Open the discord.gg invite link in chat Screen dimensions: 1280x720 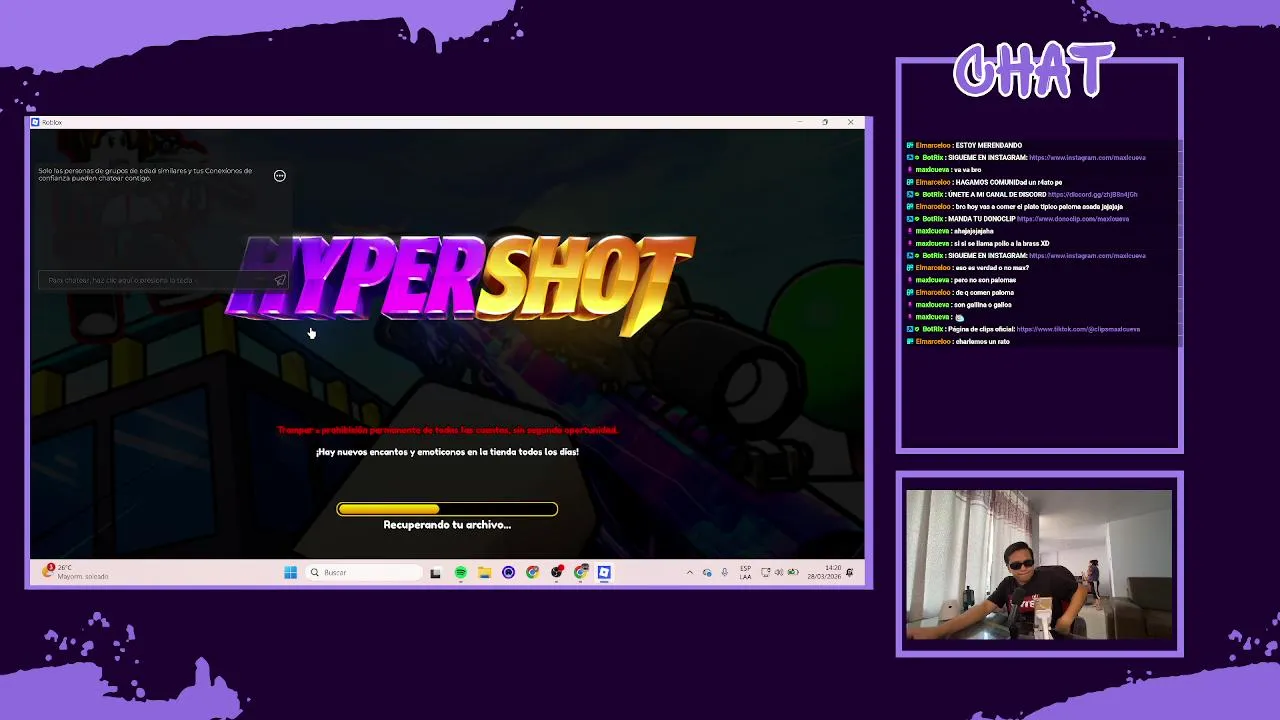pyautogui.click(x=1093, y=195)
